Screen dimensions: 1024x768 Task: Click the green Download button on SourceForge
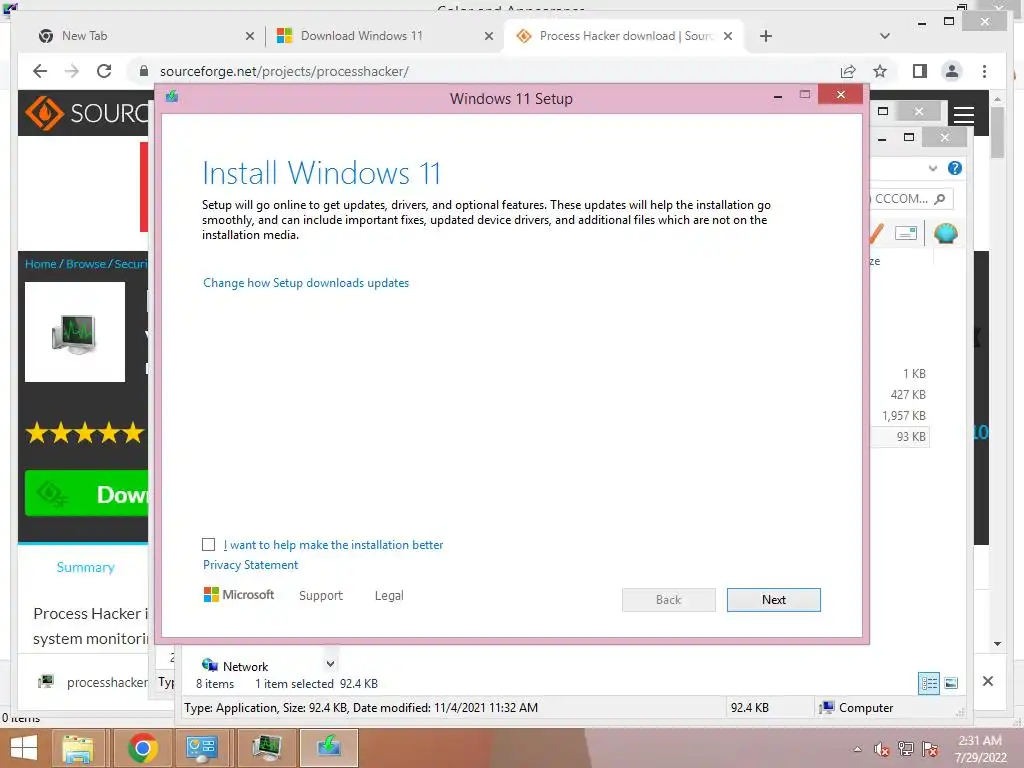pyautogui.click(x=87, y=494)
